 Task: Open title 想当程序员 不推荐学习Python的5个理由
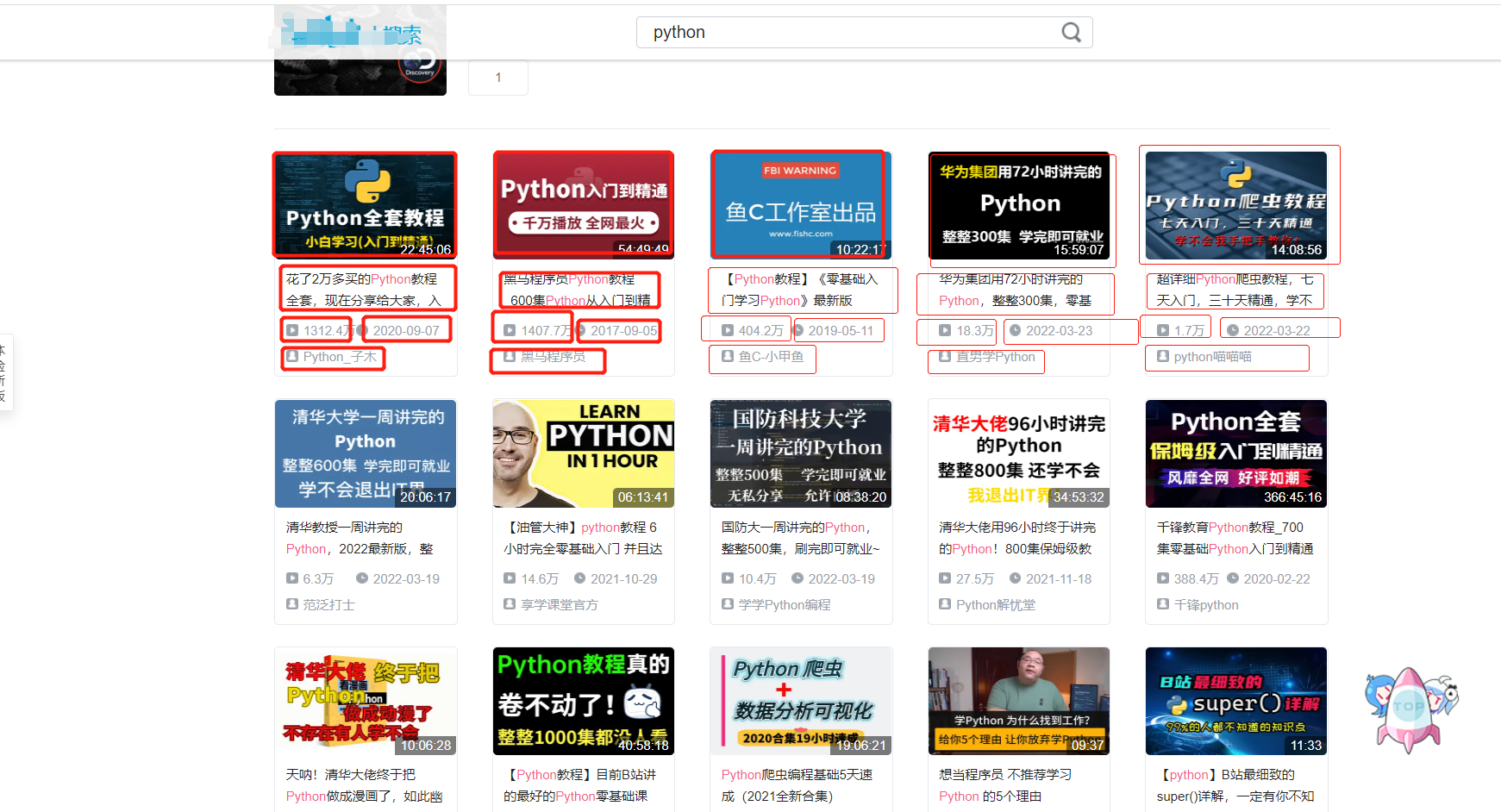(x=1005, y=785)
